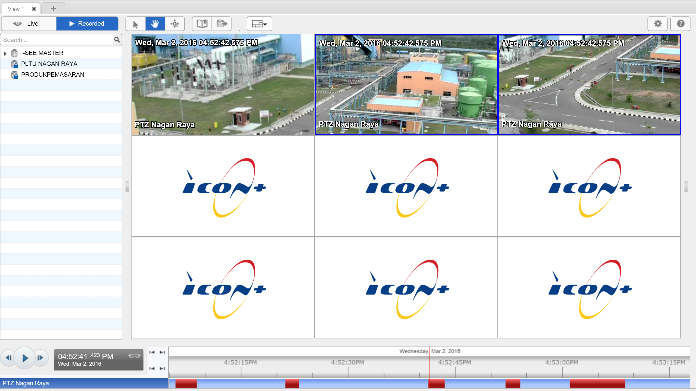Click the widest red motion event segment
The width and height of the screenshot is (696, 391).
(597, 384)
